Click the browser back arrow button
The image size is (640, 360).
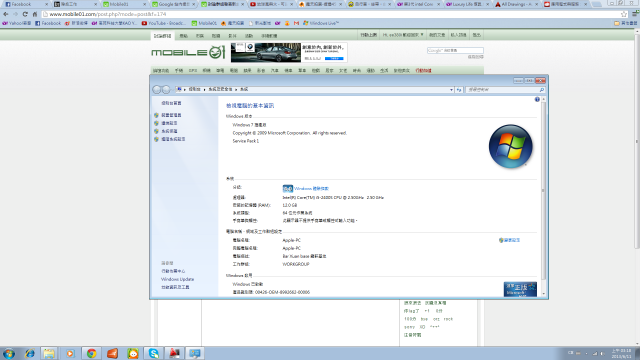(x=6, y=14)
